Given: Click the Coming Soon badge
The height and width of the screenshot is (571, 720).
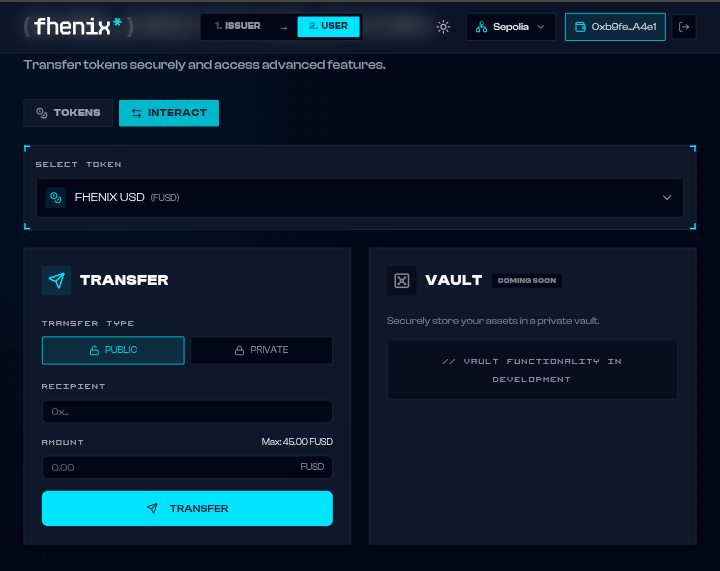Looking at the screenshot, I should 527,280.
